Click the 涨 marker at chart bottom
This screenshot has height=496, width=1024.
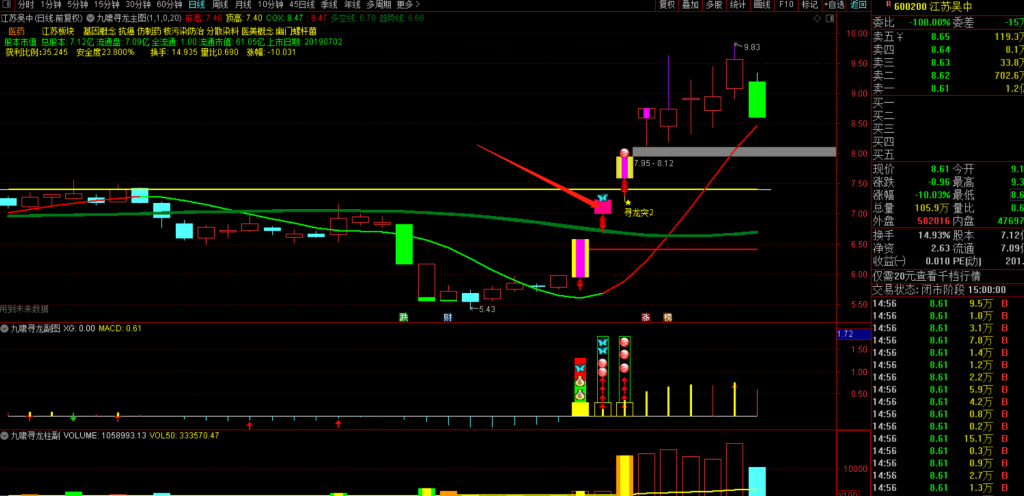tap(646, 317)
